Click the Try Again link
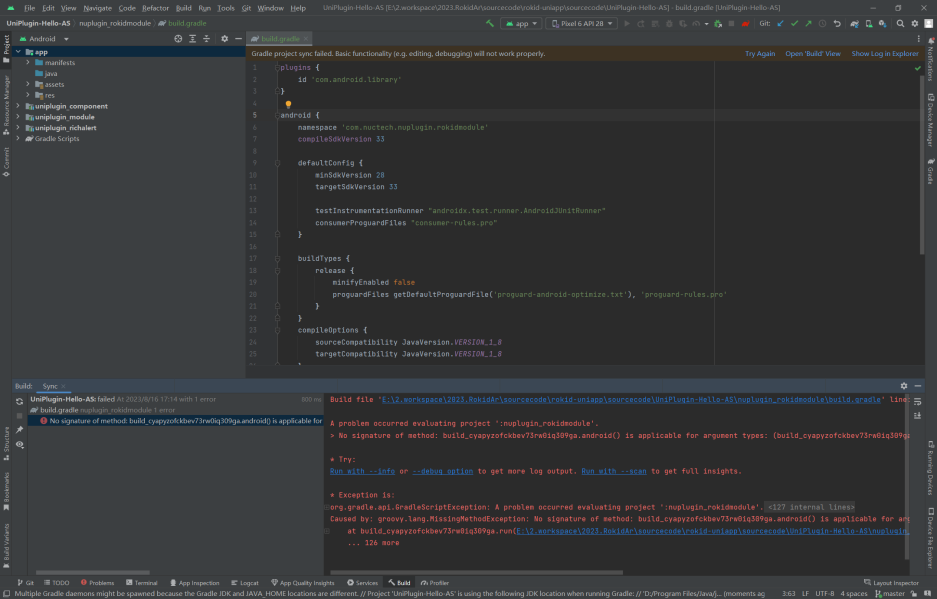 [x=760, y=54]
